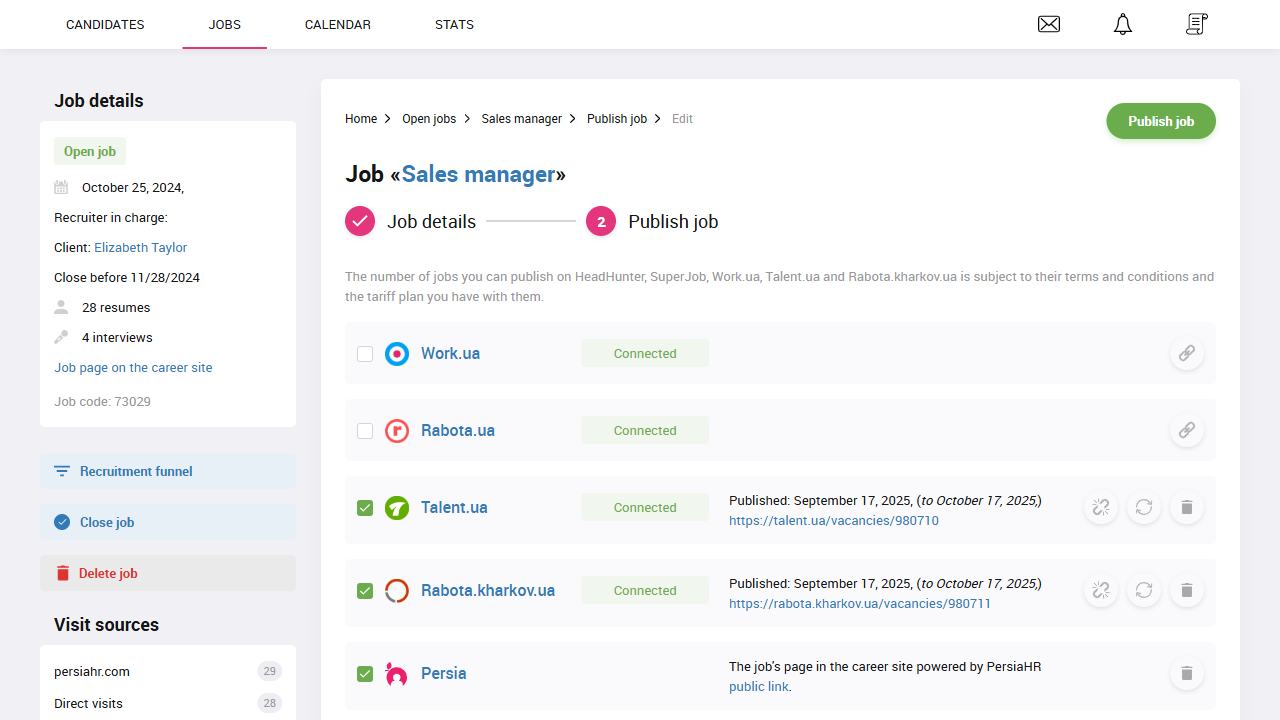Open the activity log scroll icon
Image resolution: width=1280 pixels, height=720 pixels.
pyautogui.click(x=1196, y=24)
